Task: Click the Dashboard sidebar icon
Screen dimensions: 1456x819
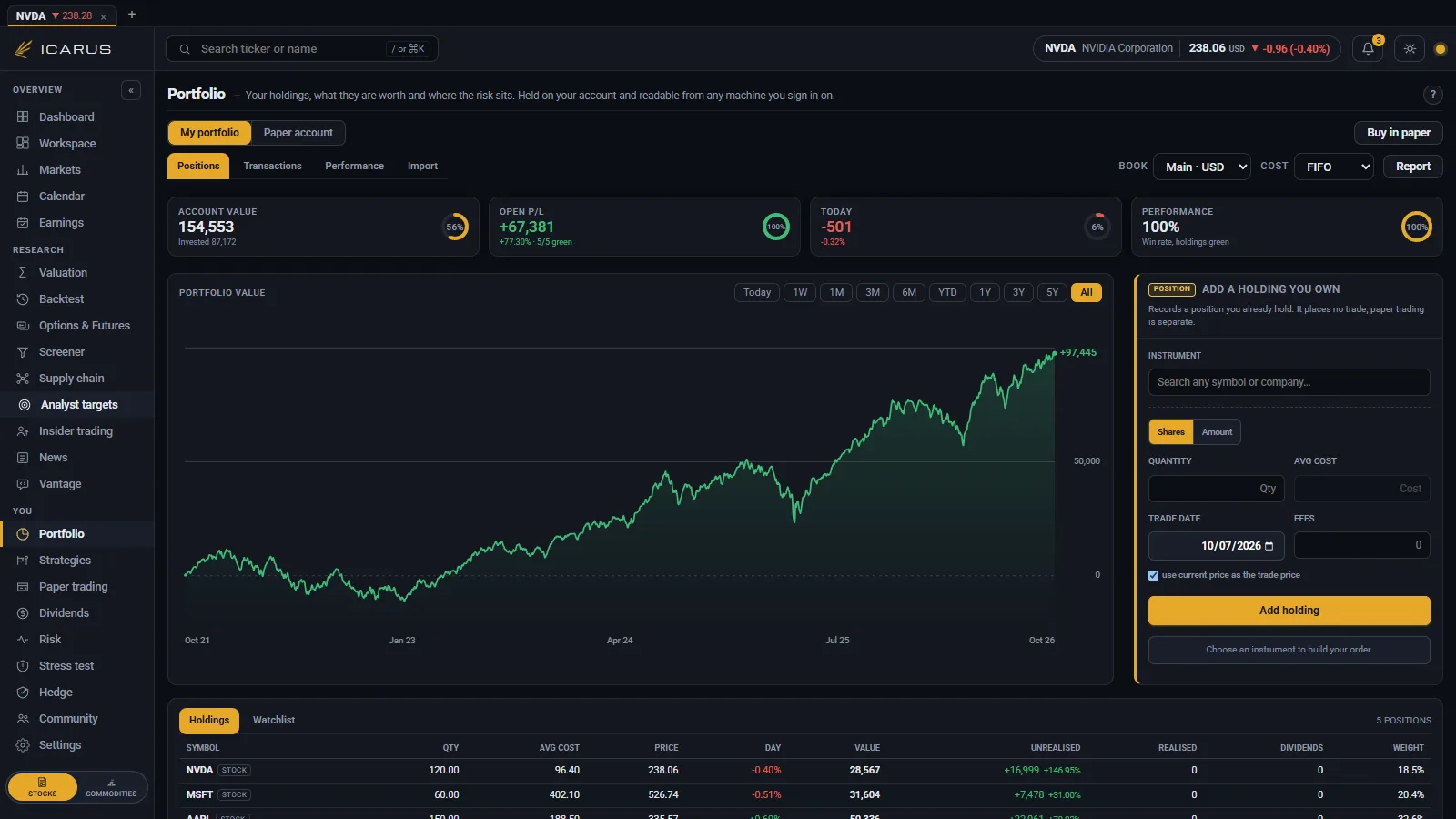Action: (23, 117)
